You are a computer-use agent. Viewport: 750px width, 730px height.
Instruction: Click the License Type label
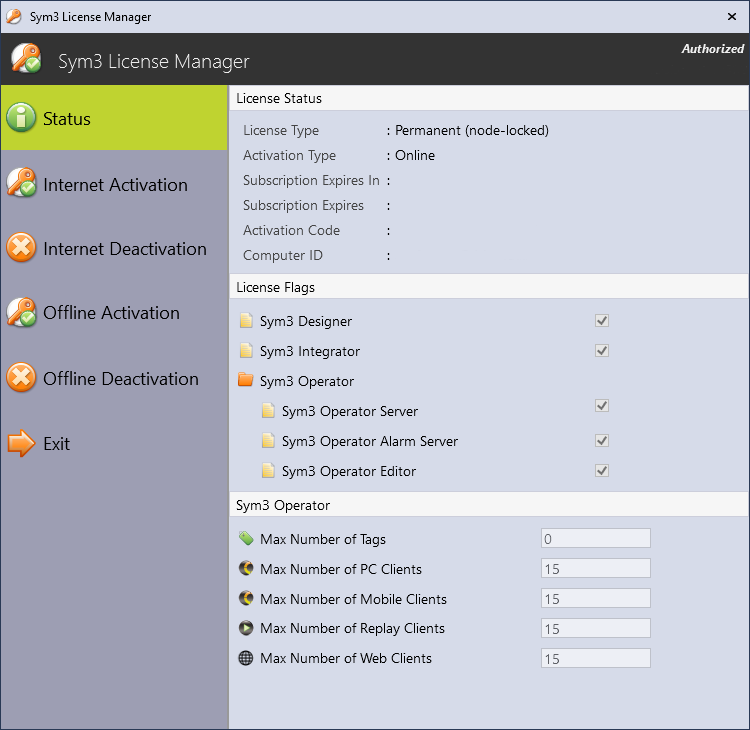click(281, 131)
